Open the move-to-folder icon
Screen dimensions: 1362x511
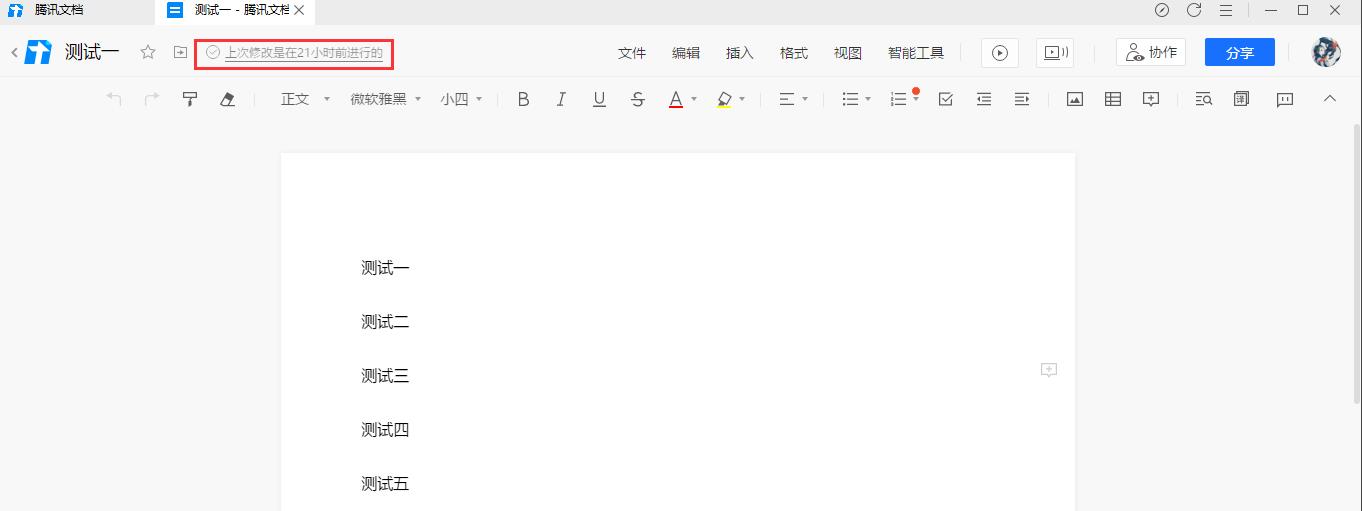tap(180, 52)
